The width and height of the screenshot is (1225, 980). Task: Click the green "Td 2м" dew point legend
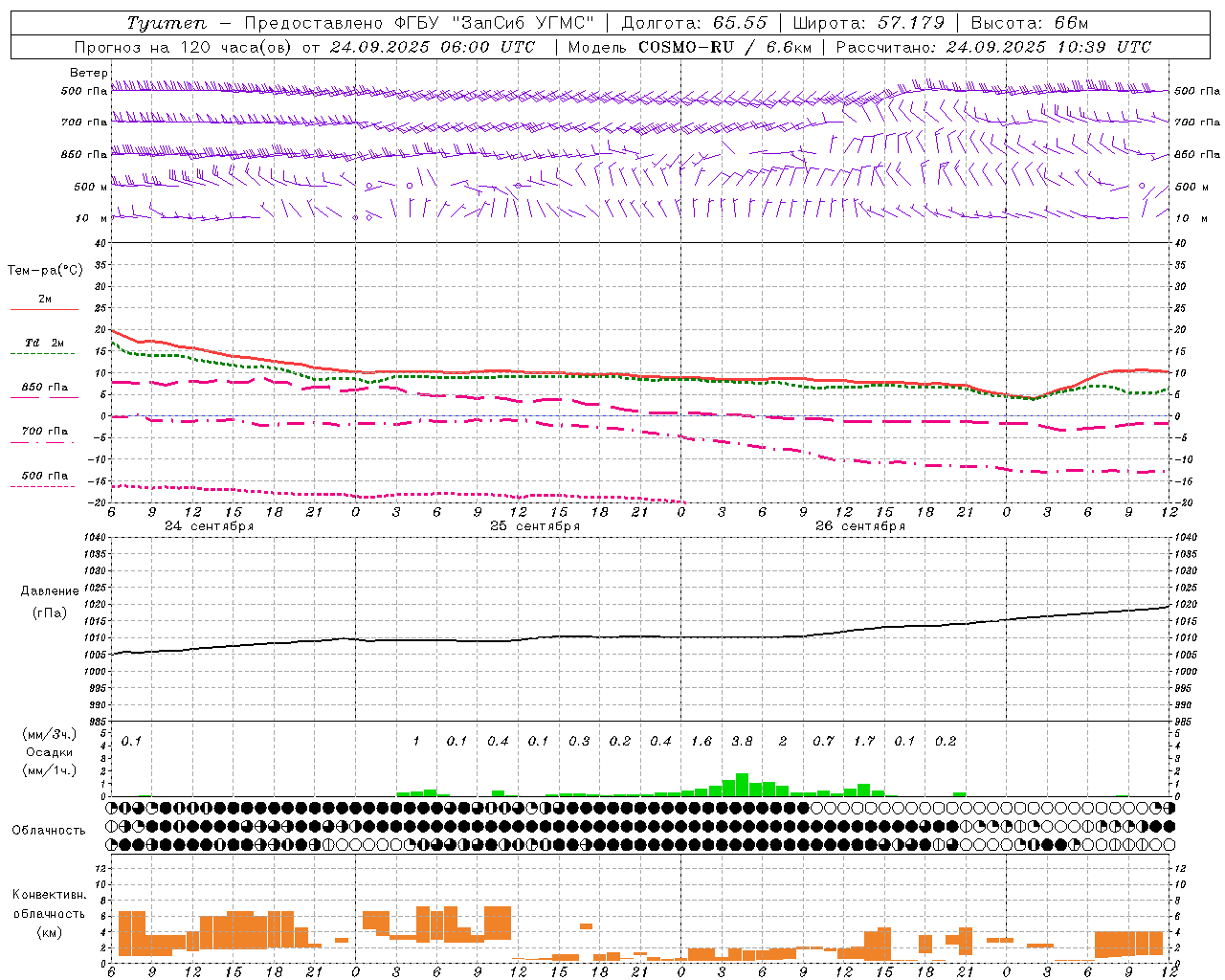(x=44, y=343)
